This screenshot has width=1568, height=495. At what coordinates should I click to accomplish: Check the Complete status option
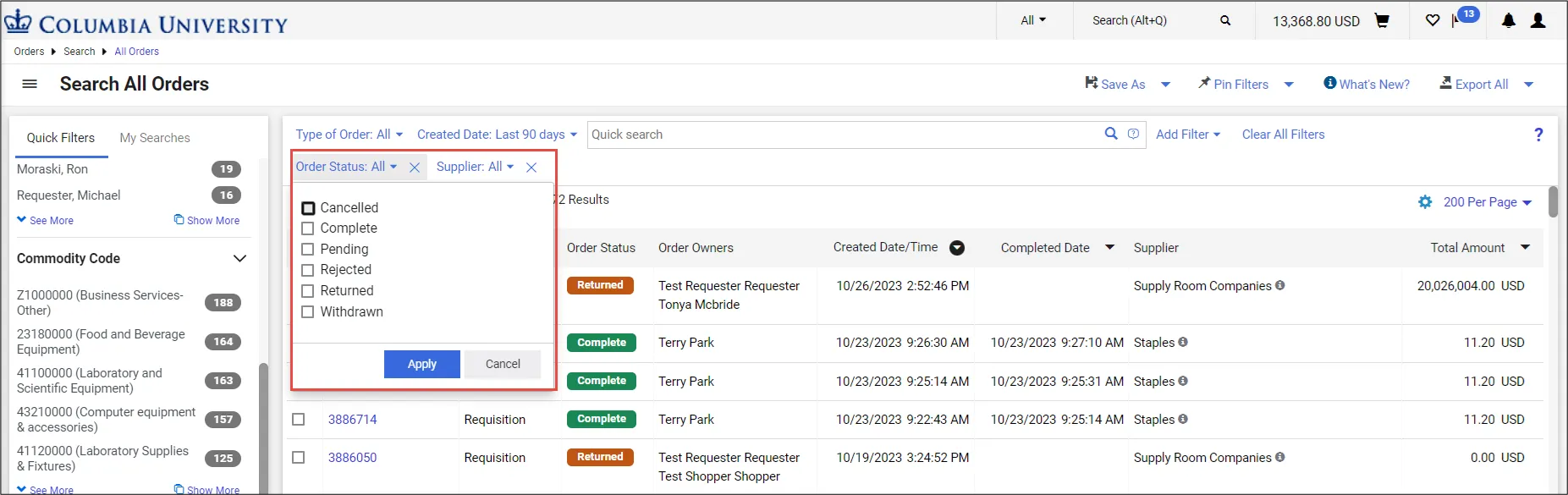tap(308, 228)
